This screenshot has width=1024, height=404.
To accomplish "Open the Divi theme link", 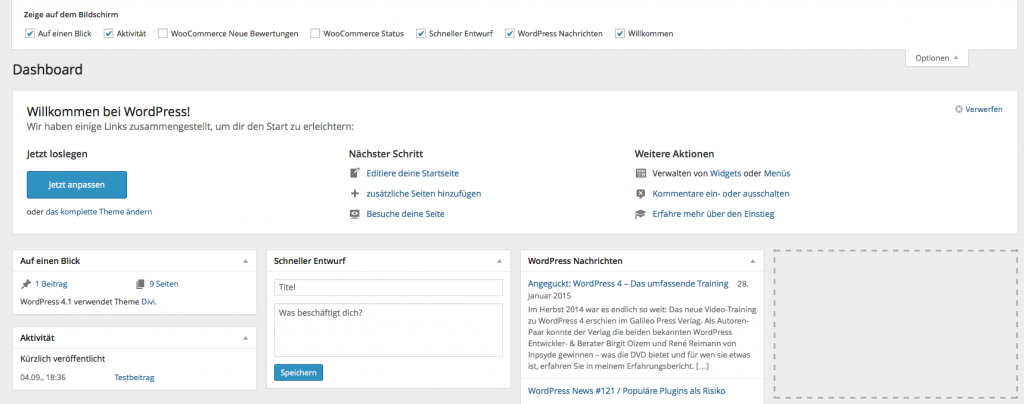I will (148, 302).
